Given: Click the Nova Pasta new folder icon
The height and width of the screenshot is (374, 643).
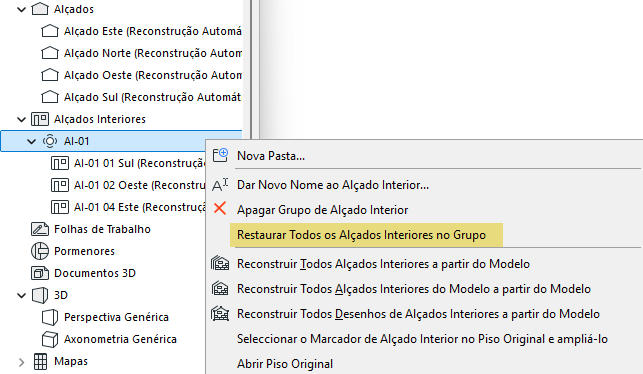Looking at the screenshot, I should click(220, 155).
